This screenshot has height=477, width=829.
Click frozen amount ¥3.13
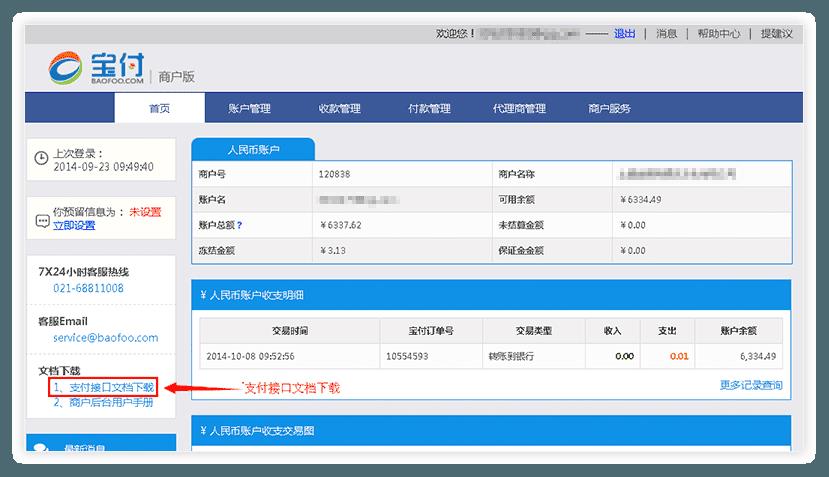tap(333, 250)
